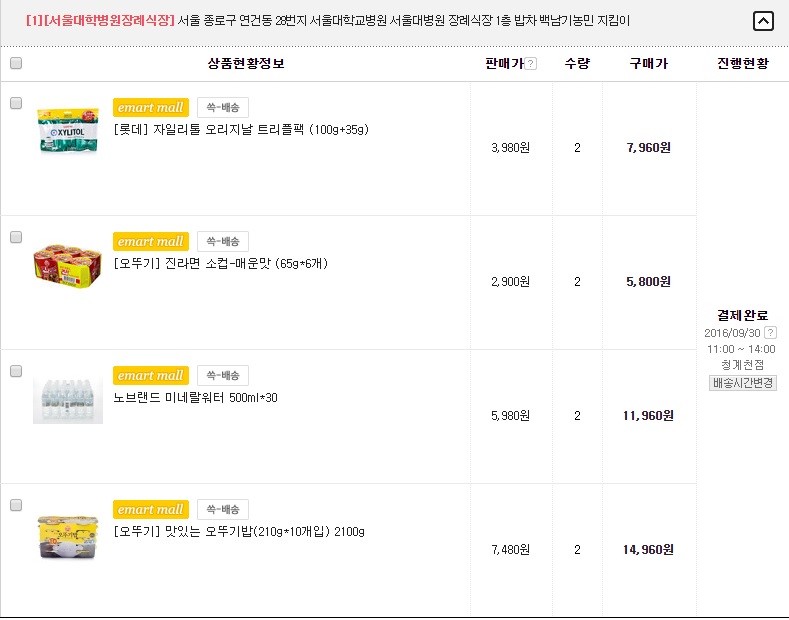Select the Ottogi Jin Ramen checkbox
This screenshot has height=620, width=789.
click(16, 237)
